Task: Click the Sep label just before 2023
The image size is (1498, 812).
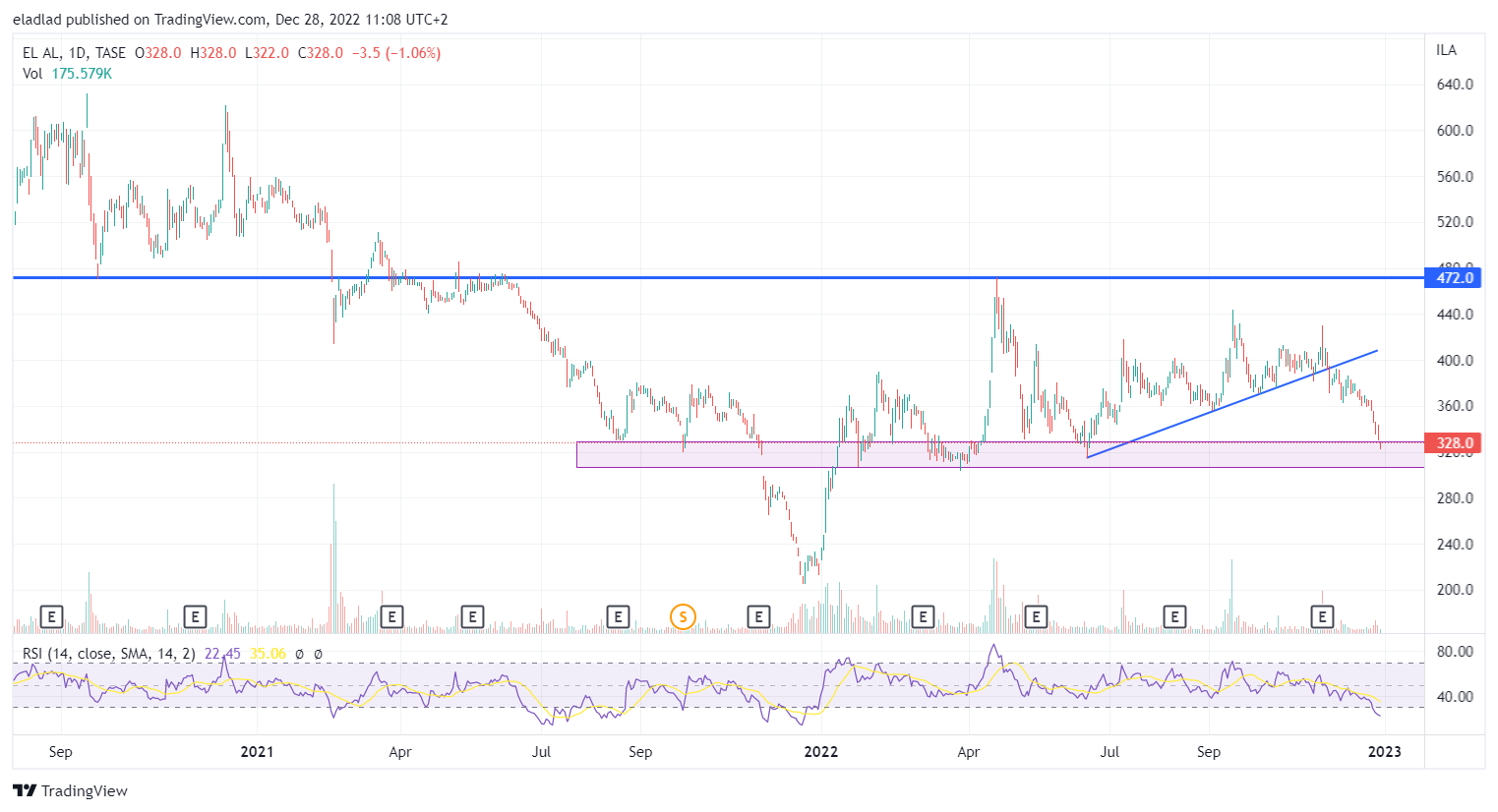Action: coord(1209,752)
